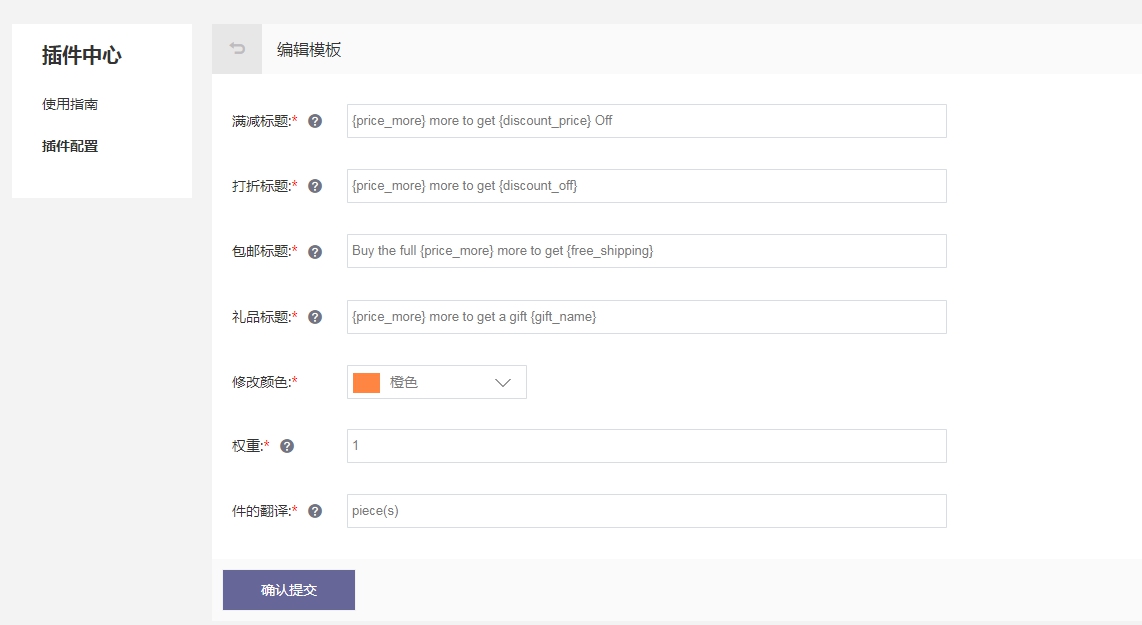This screenshot has height=625, width=1142.
Task: Focus the 满减标题 text input
Action: (x=646, y=121)
